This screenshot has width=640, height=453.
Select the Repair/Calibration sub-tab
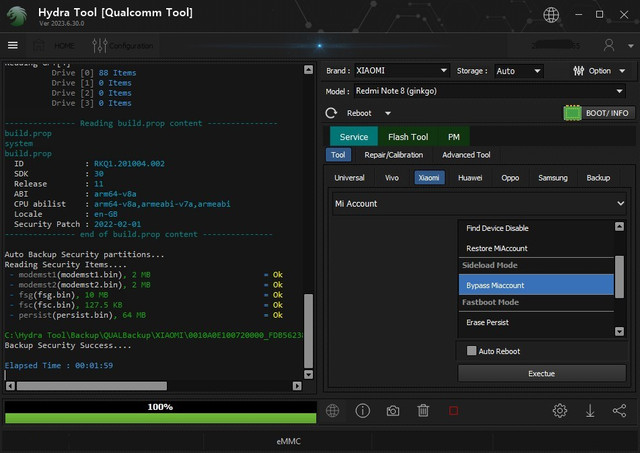pyautogui.click(x=393, y=155)
